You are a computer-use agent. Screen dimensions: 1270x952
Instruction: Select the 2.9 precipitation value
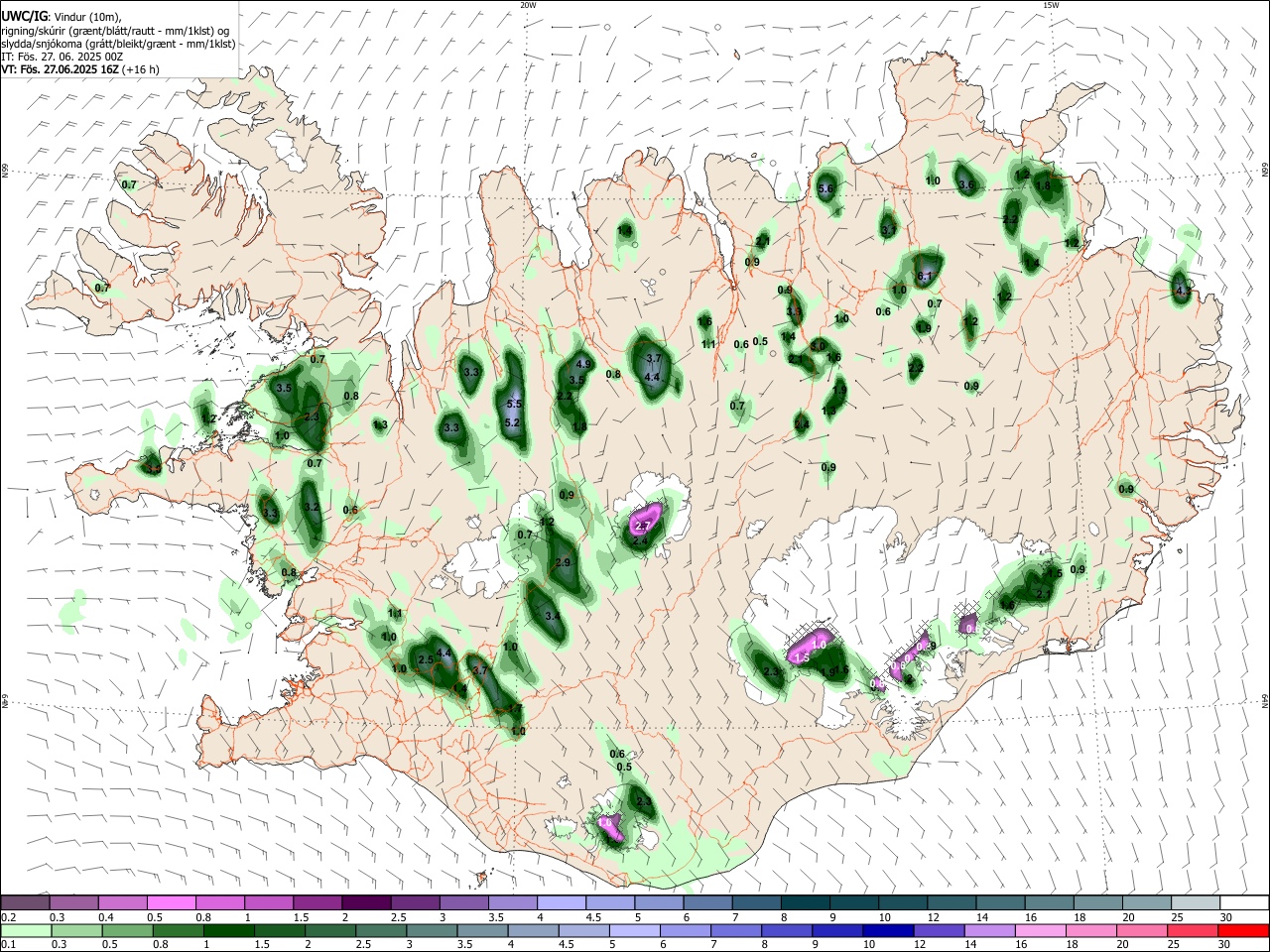click(x=564, y=562)
